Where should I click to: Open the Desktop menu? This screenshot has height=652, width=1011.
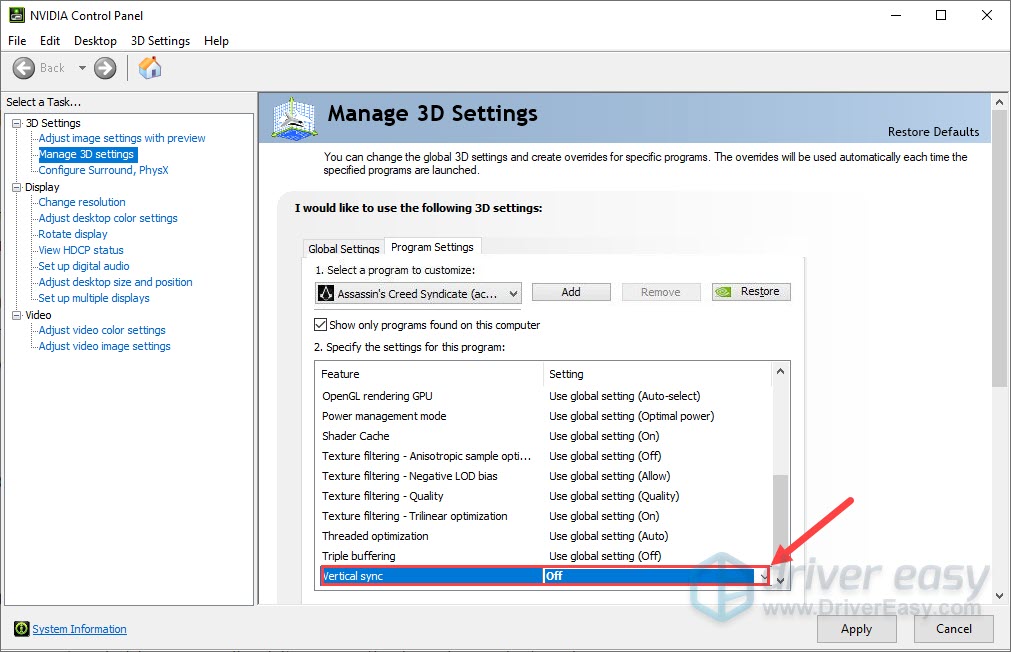pos(95,41)
